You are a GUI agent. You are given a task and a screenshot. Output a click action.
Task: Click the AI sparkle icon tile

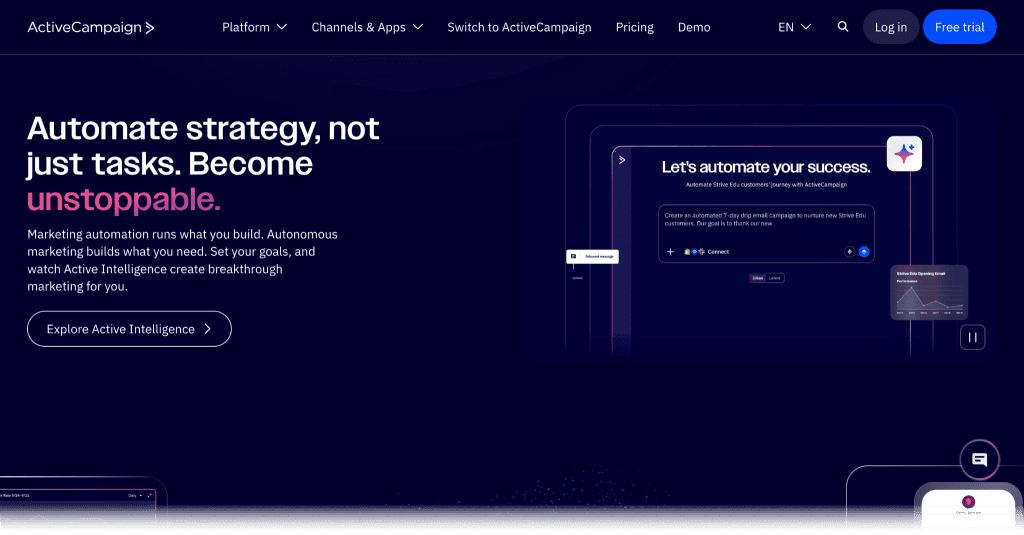point(904,154)
